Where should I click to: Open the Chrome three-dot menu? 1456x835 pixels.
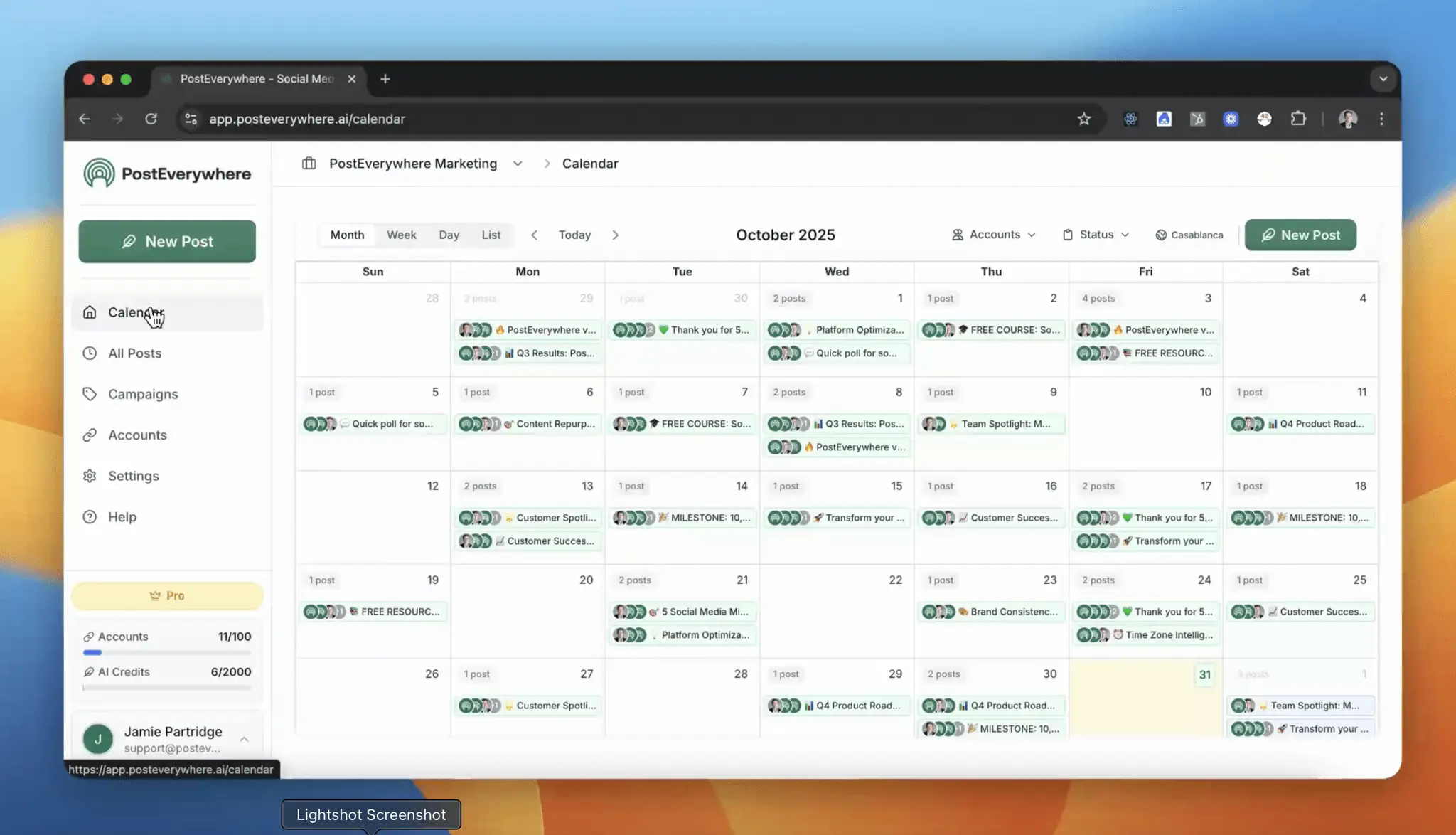point(1381,119)
